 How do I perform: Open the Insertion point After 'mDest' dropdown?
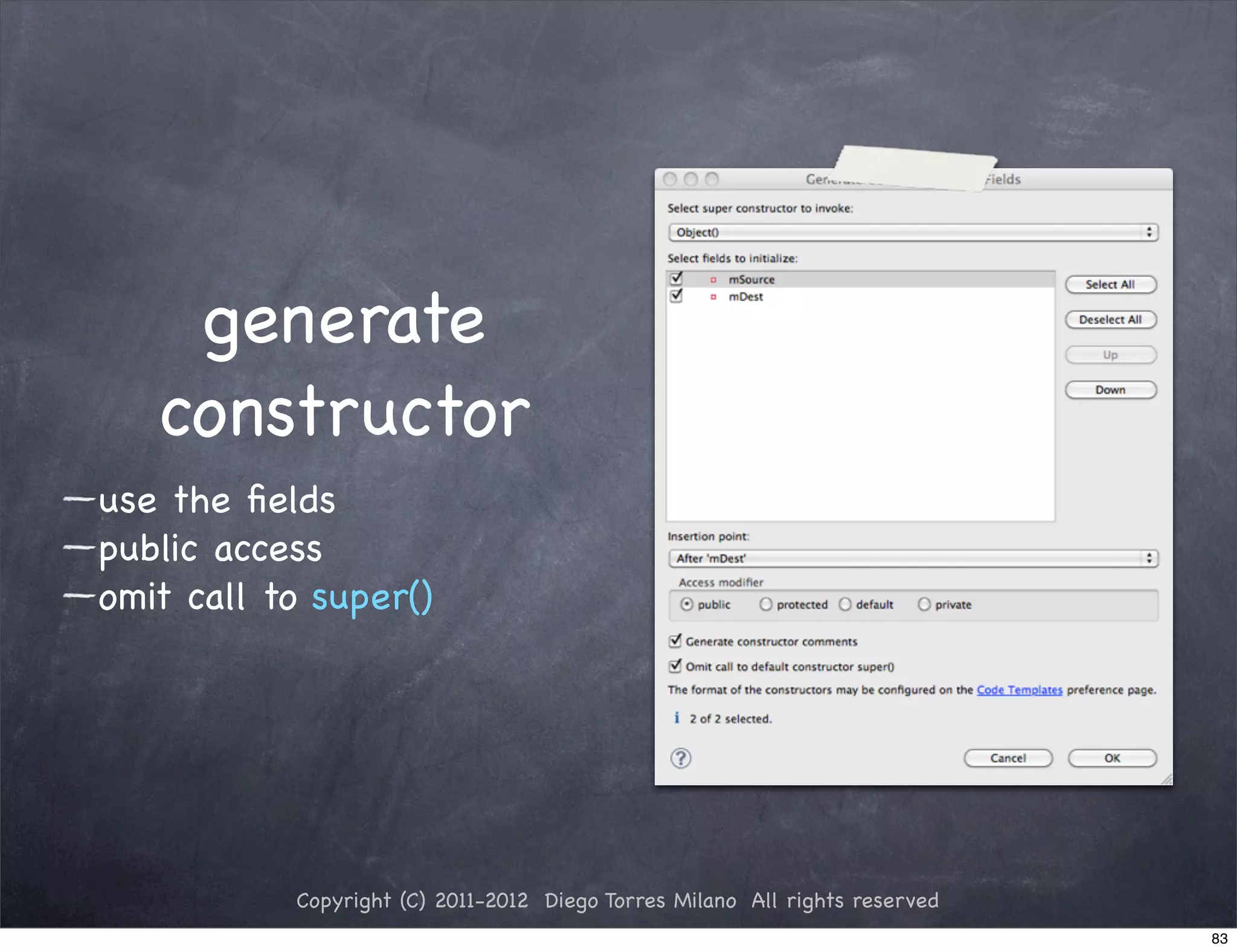tap(913, 558)
